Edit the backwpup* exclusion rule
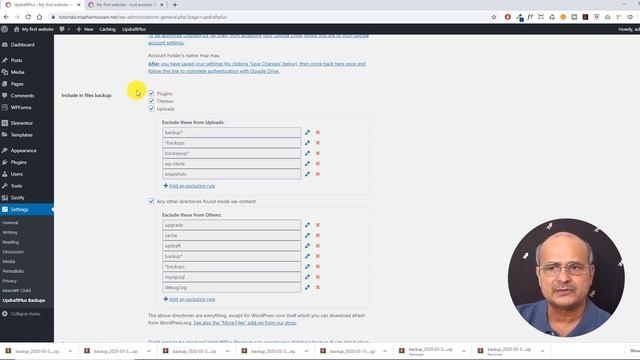 point(307,153)
